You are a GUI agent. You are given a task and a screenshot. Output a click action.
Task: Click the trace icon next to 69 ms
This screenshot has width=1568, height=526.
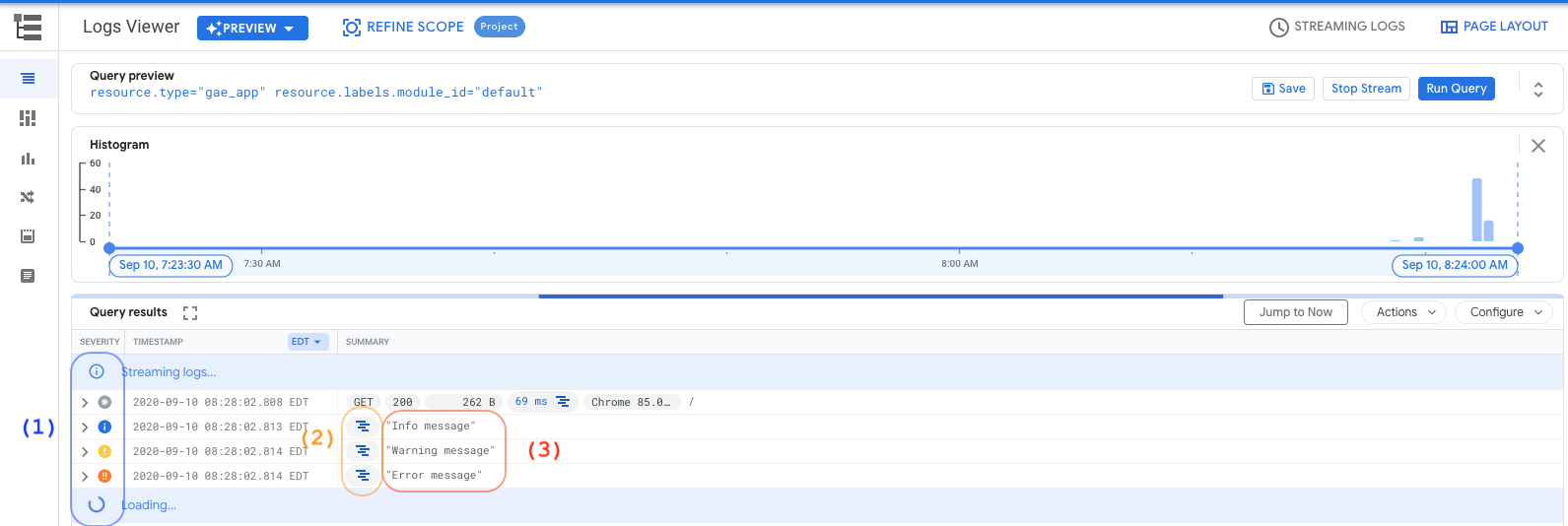(563, 402)
